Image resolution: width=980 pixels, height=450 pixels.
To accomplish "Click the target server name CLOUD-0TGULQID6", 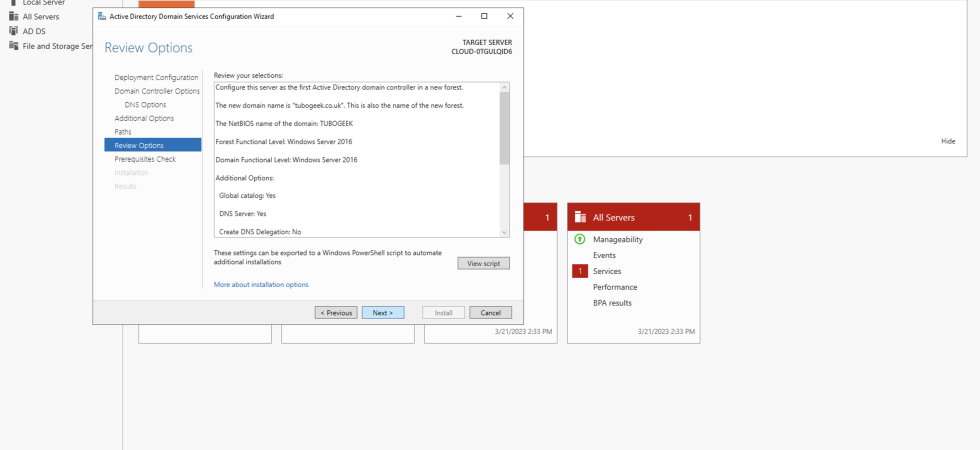I will click(482, 51).
